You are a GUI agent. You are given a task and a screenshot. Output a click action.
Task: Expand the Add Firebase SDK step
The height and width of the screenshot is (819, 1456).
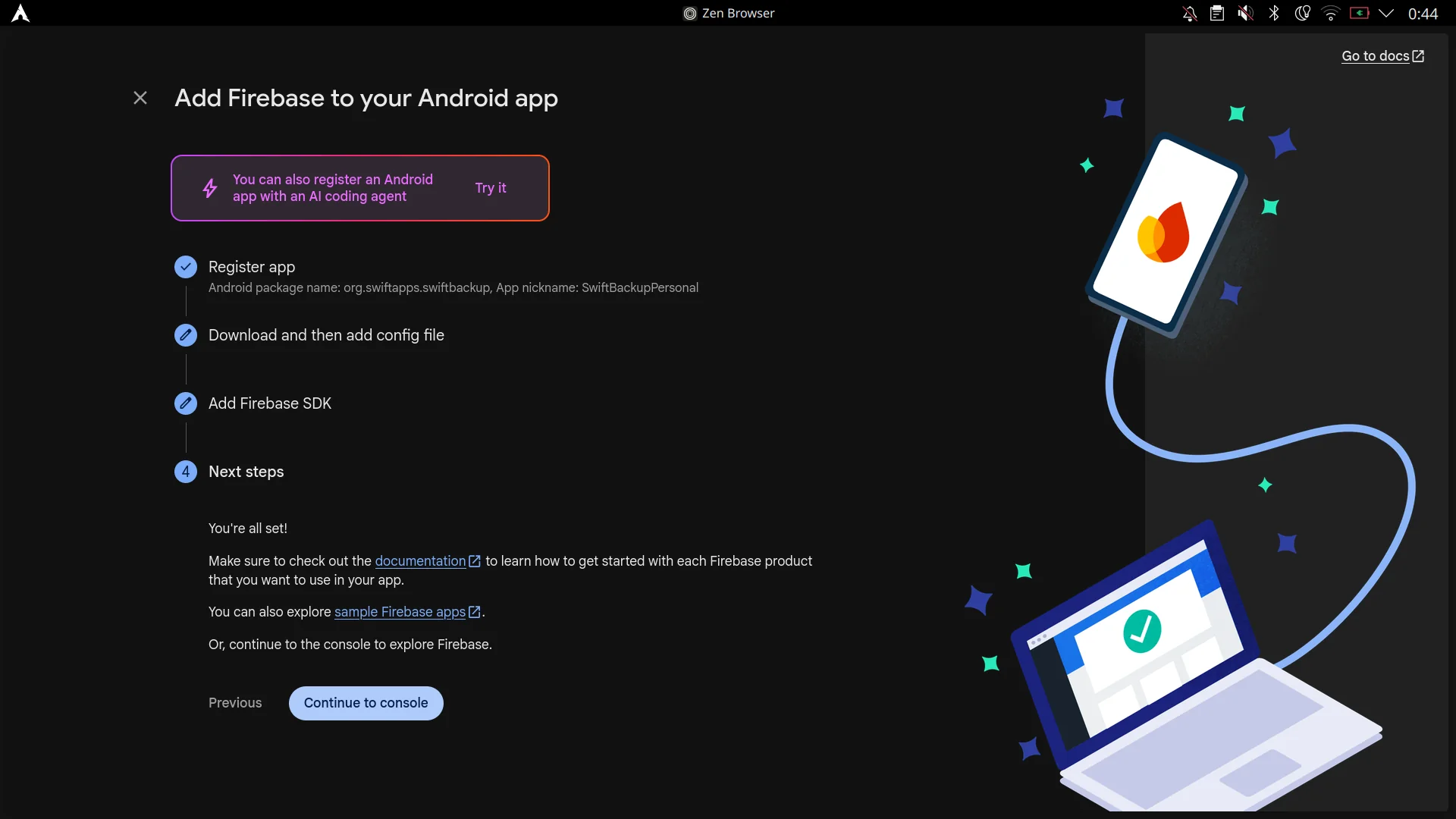pyautogui.click(x=270, y=403)
